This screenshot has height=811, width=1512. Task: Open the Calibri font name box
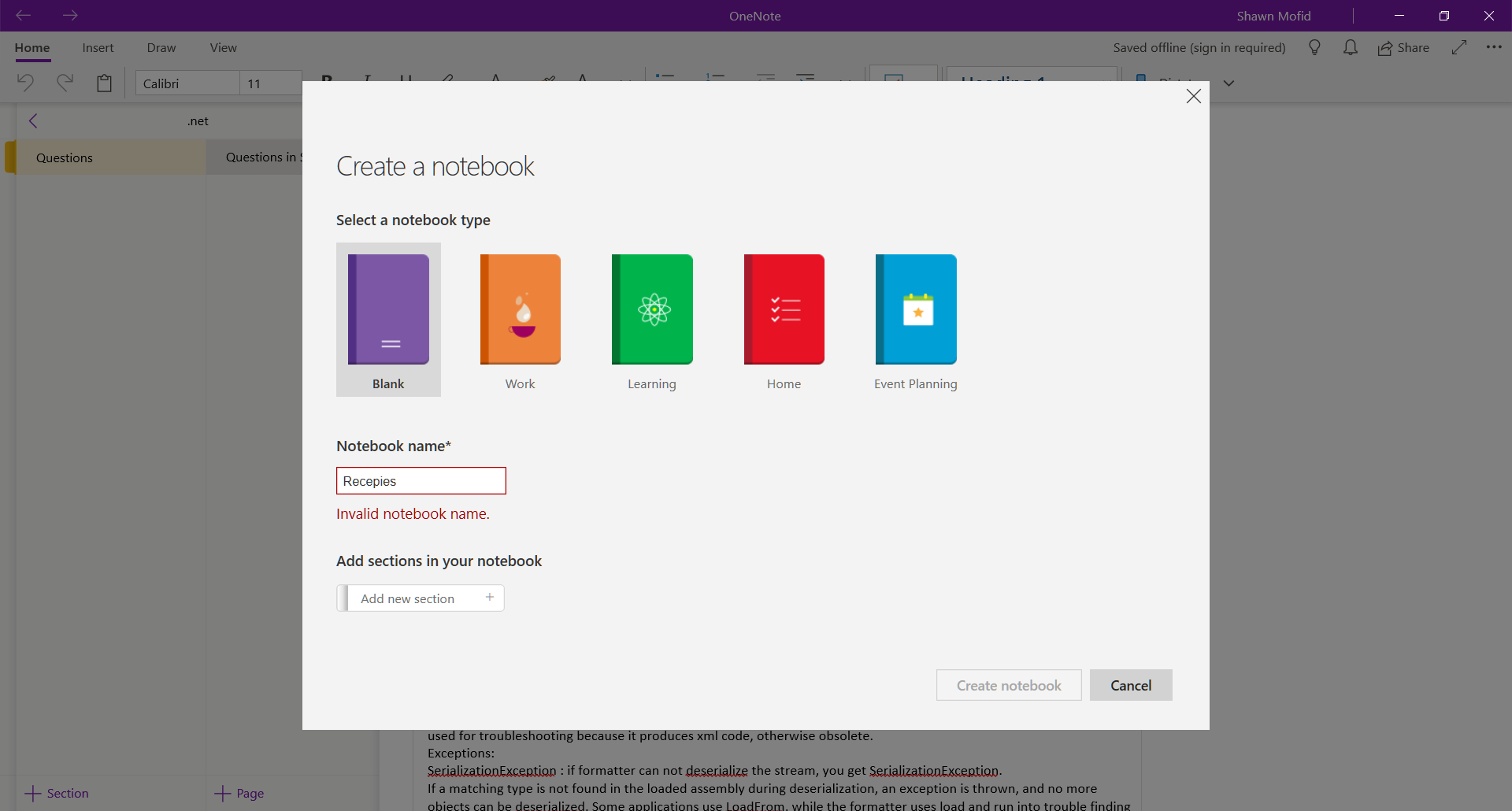(187, 83)
